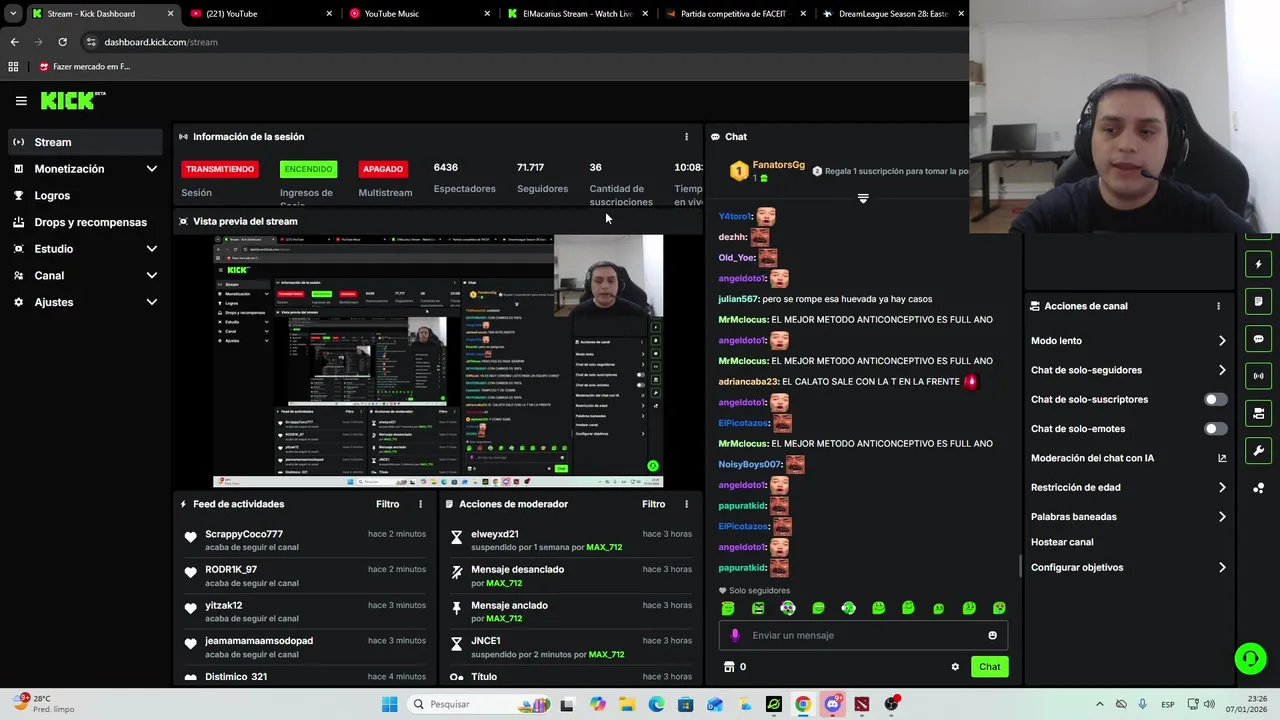Switch to ElMacarius Stream browser tab
Screen dimensions: 1280x720
pyautogui.click(x=578, y=14)
